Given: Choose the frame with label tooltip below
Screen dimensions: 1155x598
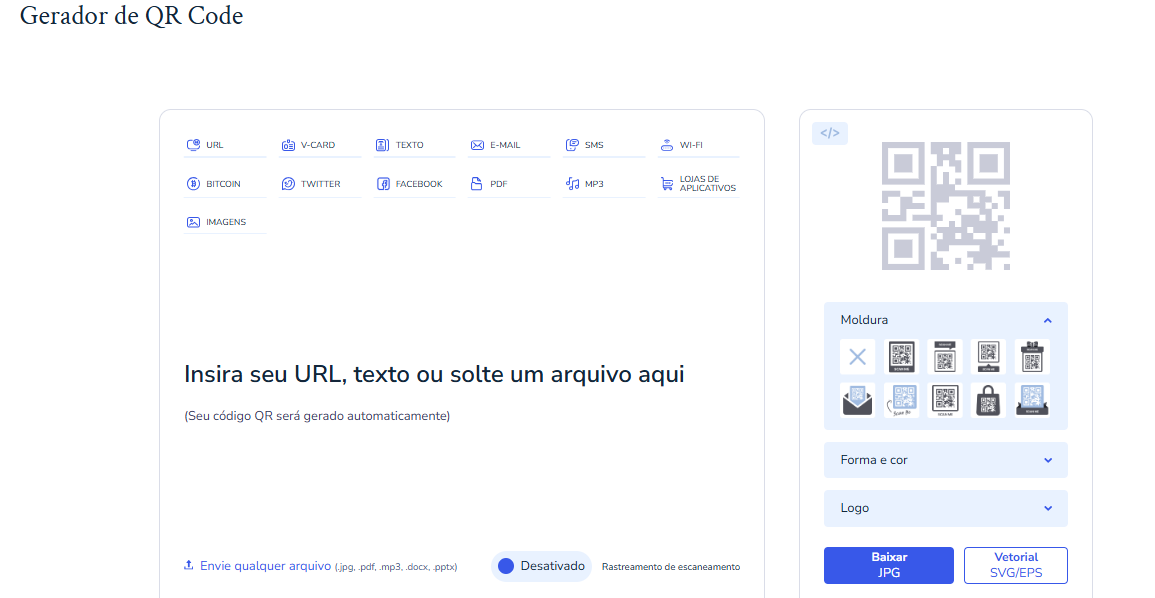Looking at the screenshot, I should pos(989,357).
